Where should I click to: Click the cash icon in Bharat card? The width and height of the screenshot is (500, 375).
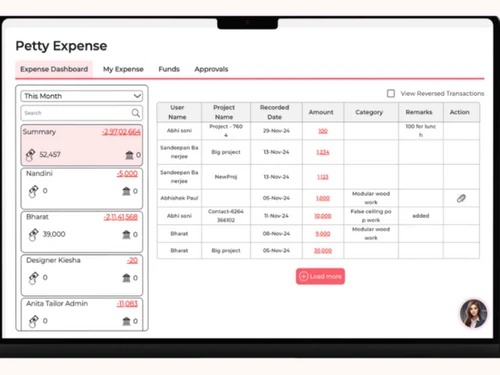[33, 235]
